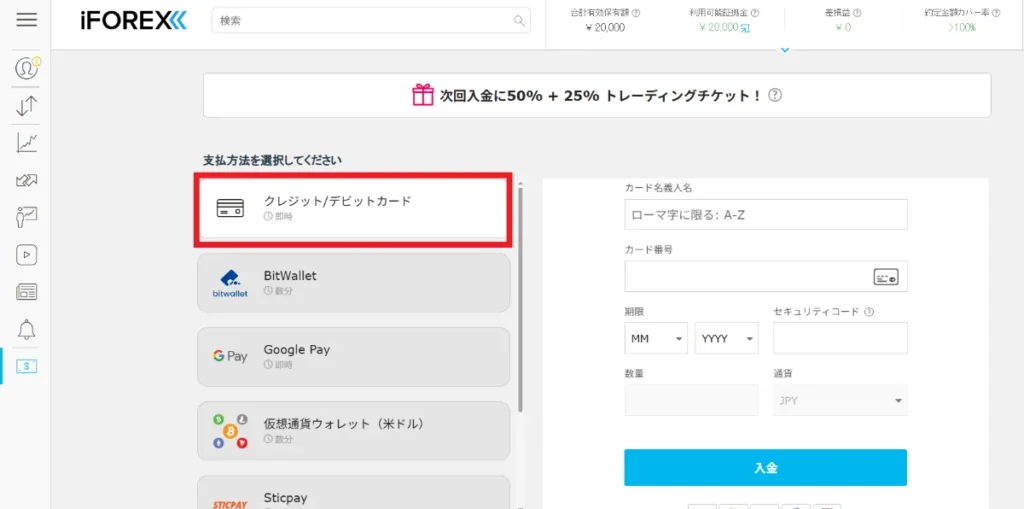Select クレジット/デビットカード payment method
This screenshot has width=1024, height=509.
(353, 208)
